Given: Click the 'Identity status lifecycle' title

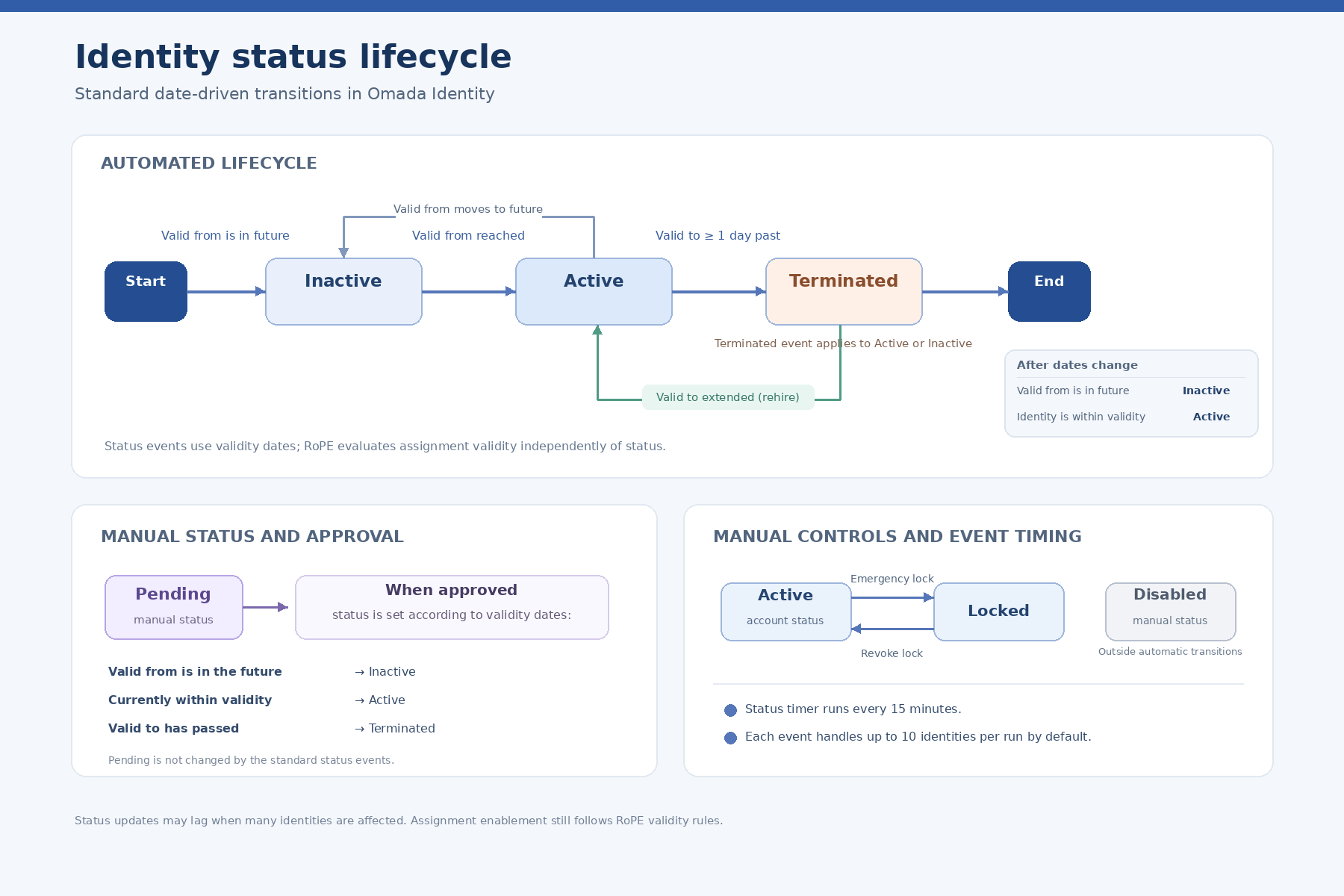Looking at the screenshot, I should pos(293,57).
